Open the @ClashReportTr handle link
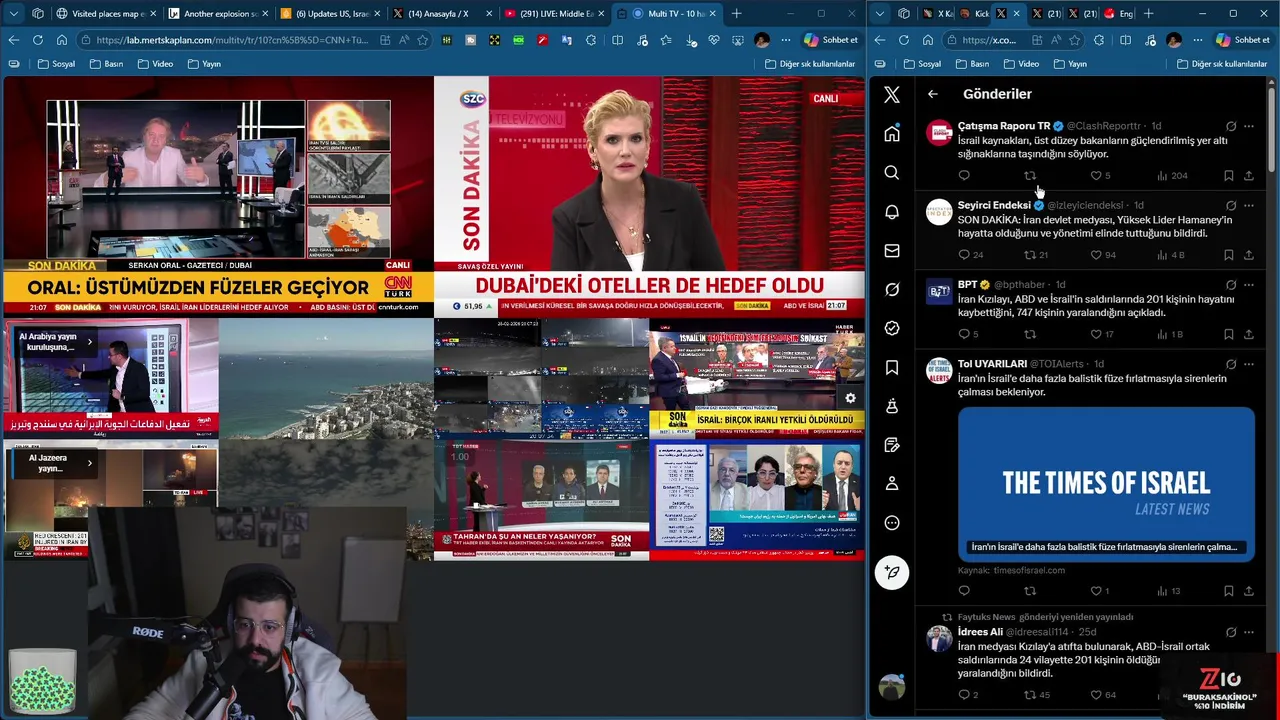 point(1103,126)
